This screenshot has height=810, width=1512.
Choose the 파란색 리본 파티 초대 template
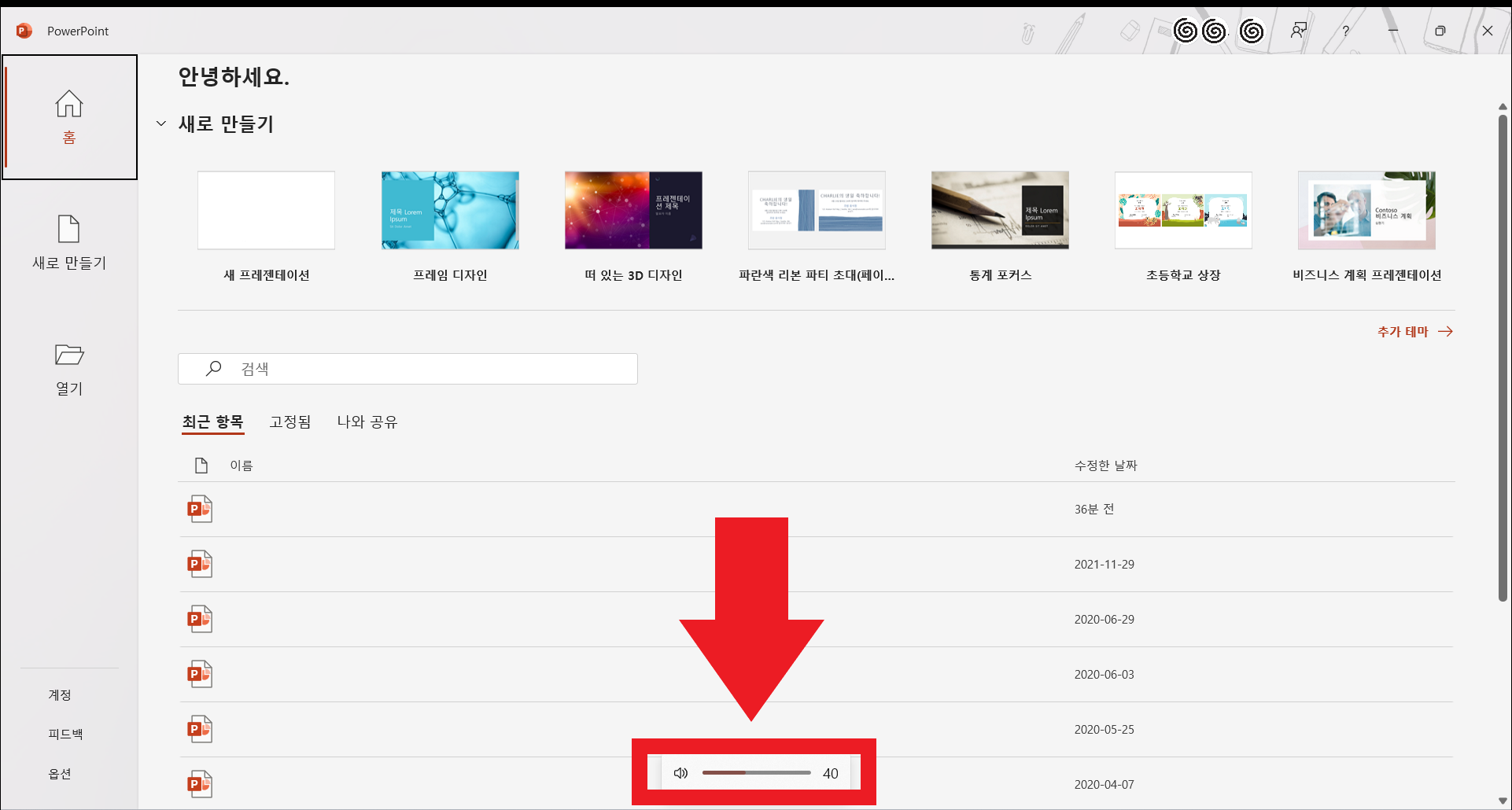click(x=817, y=226)
